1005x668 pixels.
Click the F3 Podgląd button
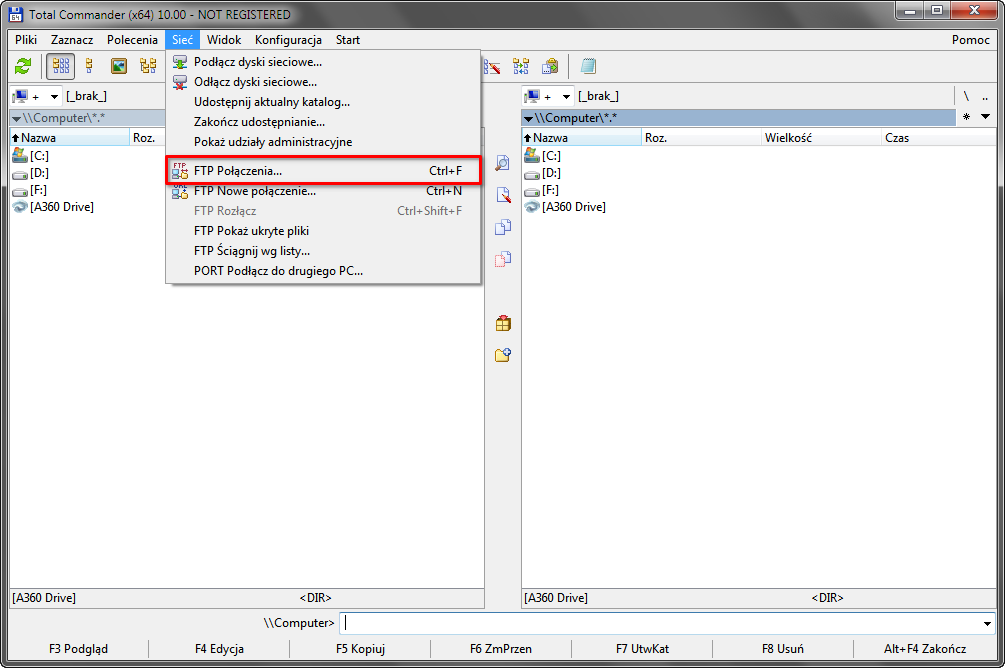coord(78,649)
